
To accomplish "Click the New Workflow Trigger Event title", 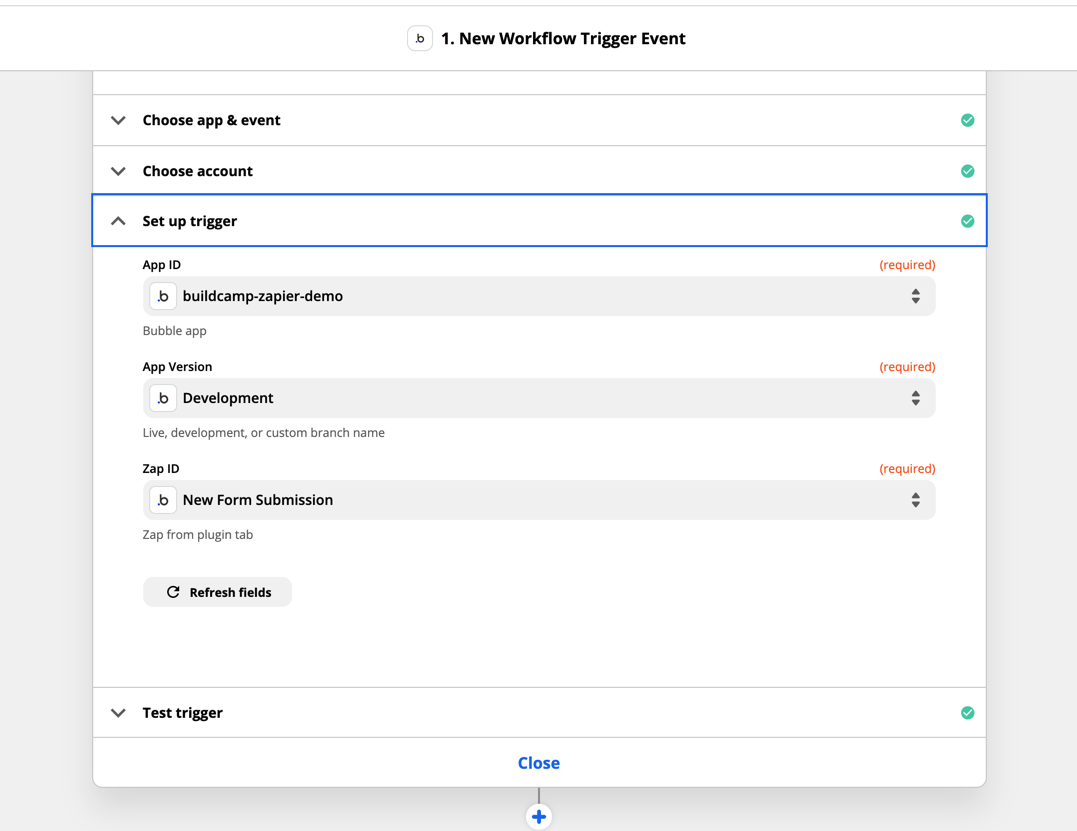I will tap(563, 39).
